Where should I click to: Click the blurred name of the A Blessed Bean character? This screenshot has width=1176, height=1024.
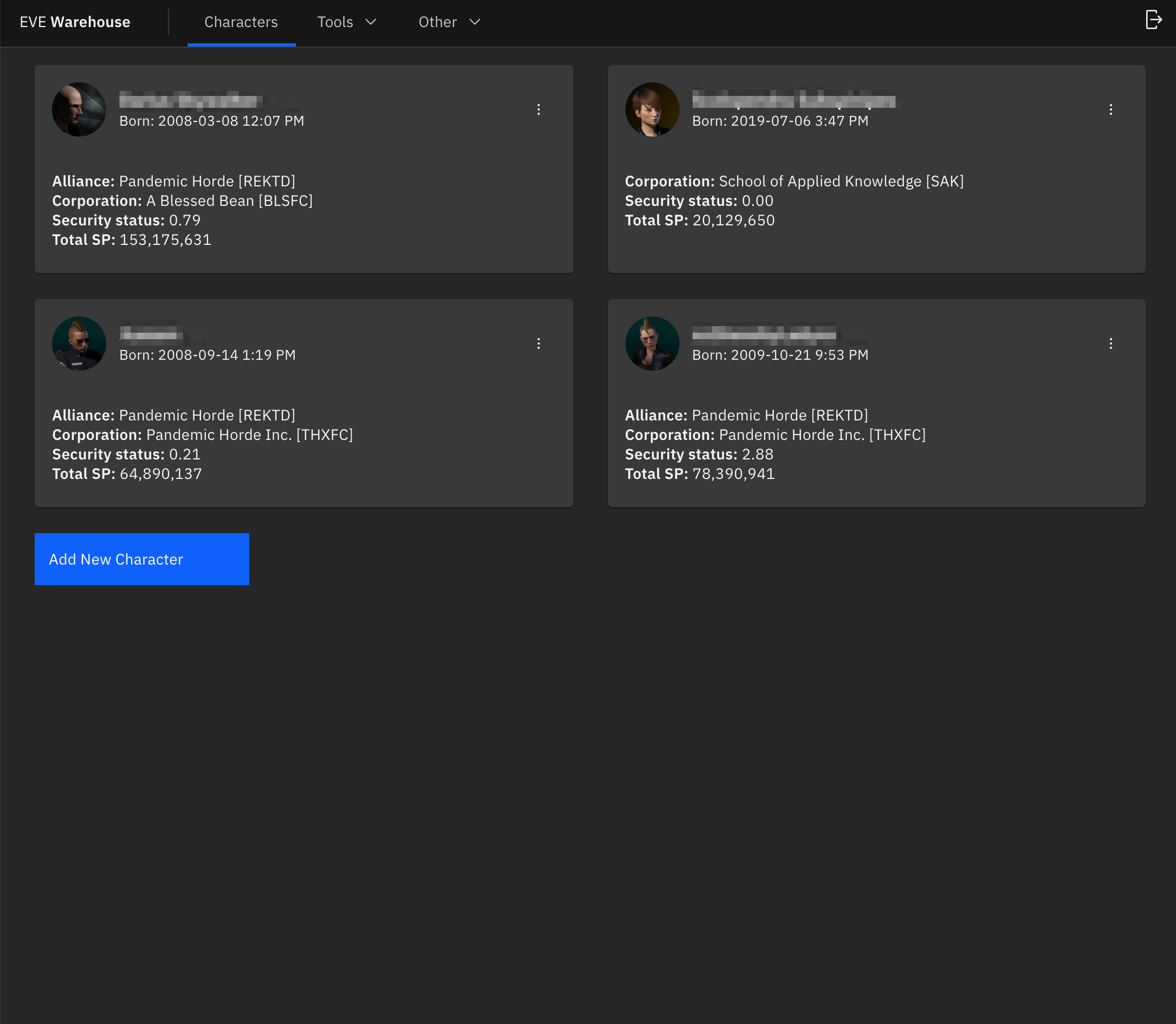[x=190, y=100]
